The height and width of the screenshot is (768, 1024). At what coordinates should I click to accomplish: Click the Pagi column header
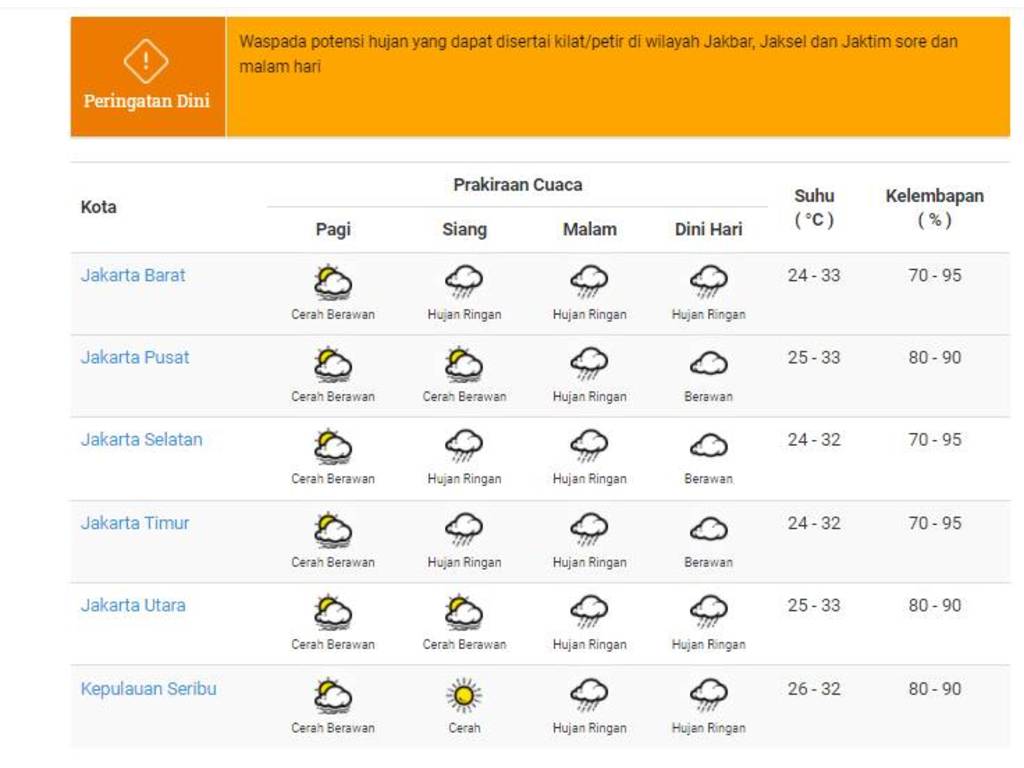[x=333, y=229]
